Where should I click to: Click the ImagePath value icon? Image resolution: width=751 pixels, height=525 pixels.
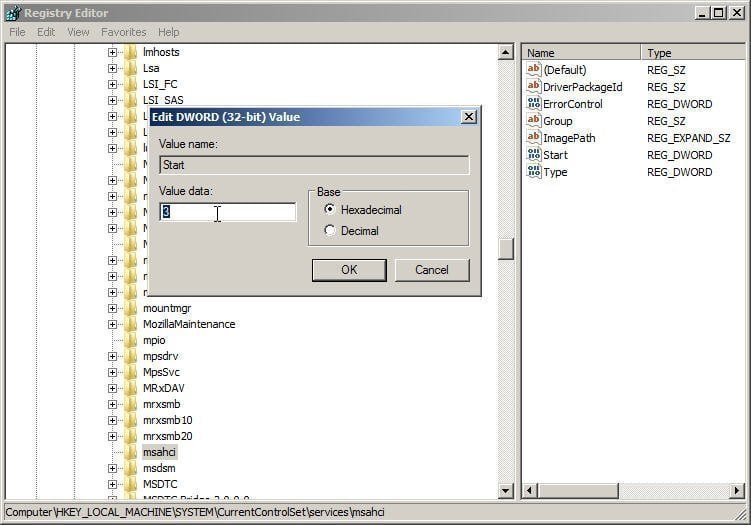point(533,138)
